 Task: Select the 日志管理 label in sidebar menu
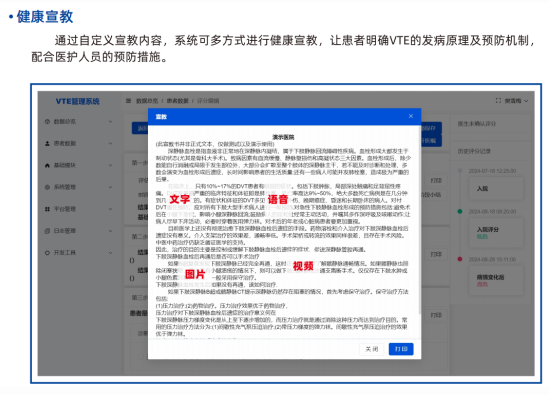click(65, 231)
